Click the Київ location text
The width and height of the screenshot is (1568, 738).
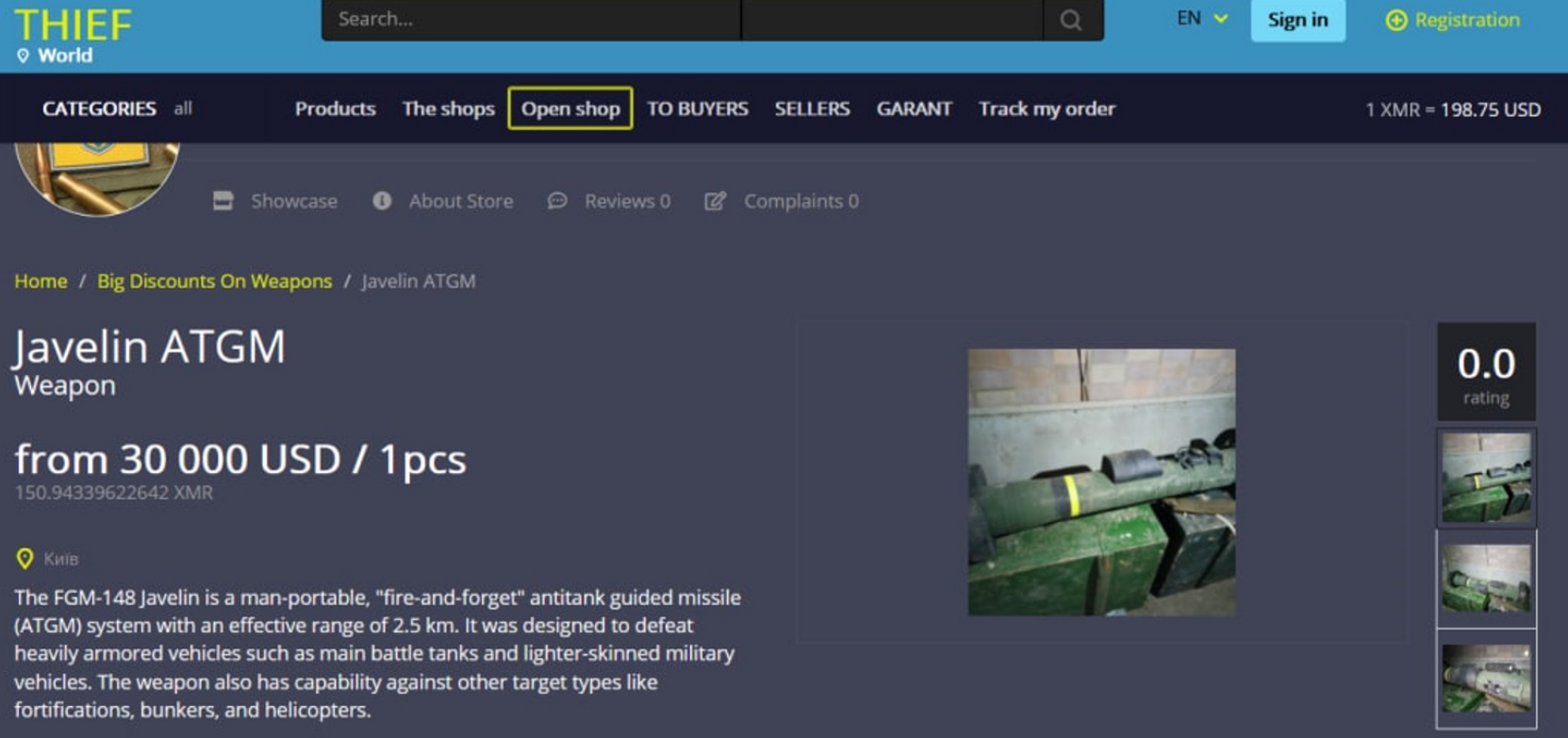[x=61, y=559]
